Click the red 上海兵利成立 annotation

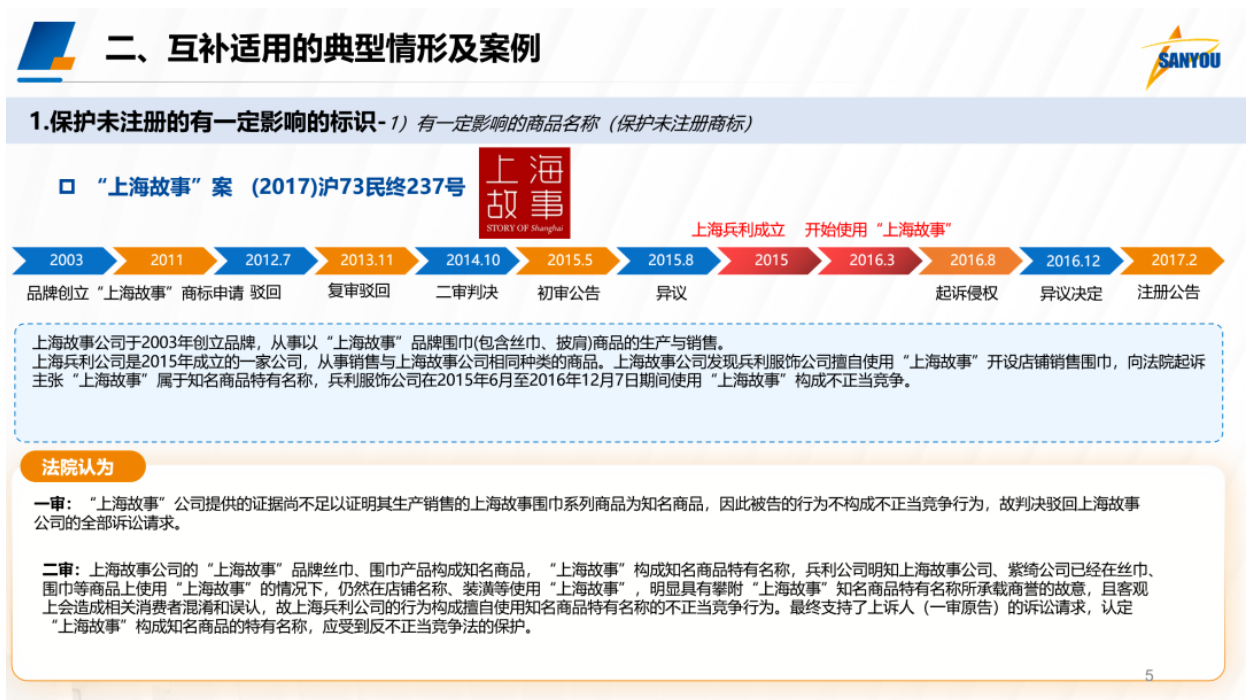[x=738, y=229]
